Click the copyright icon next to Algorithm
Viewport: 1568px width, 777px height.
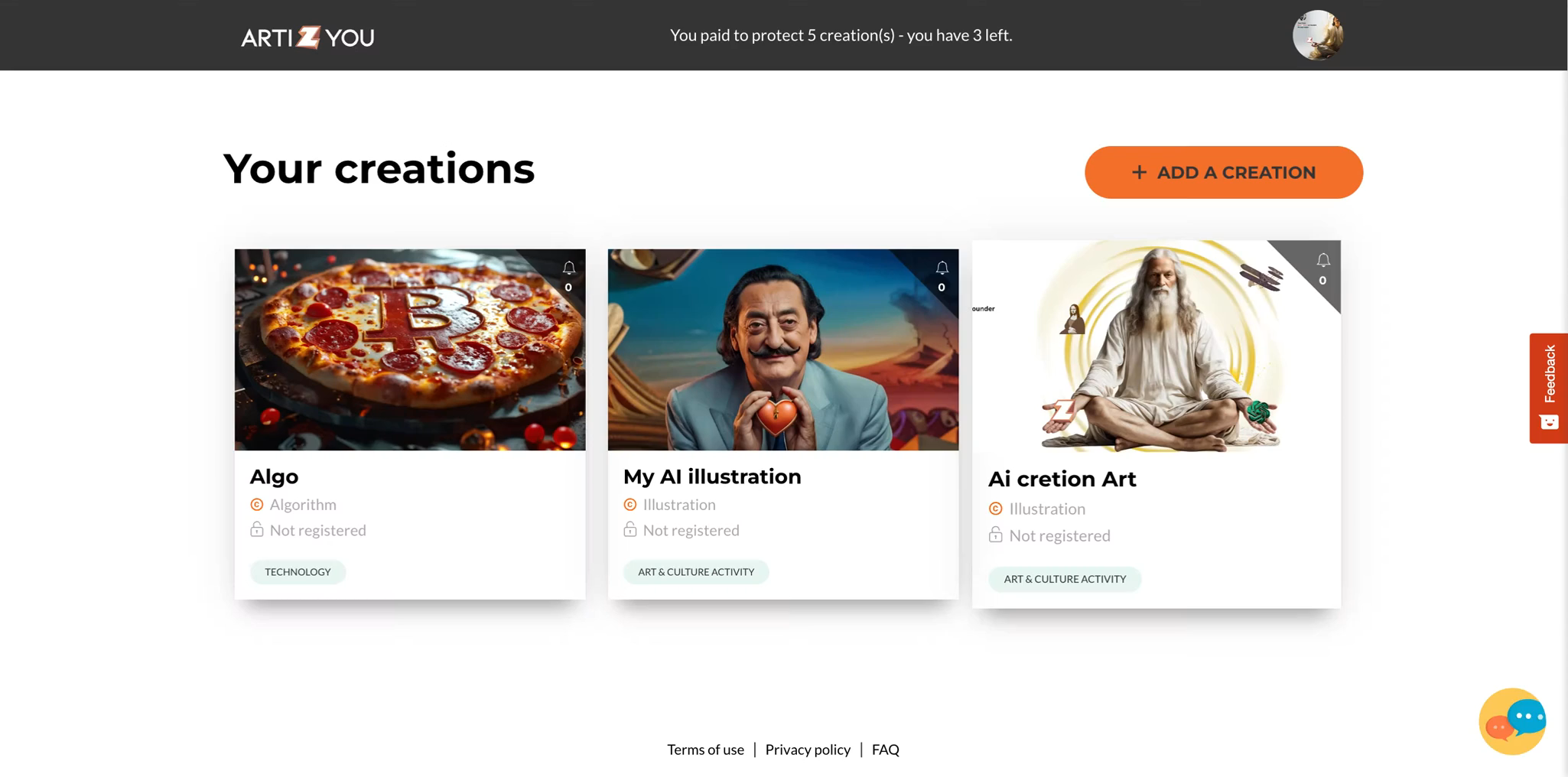[257, 505]
